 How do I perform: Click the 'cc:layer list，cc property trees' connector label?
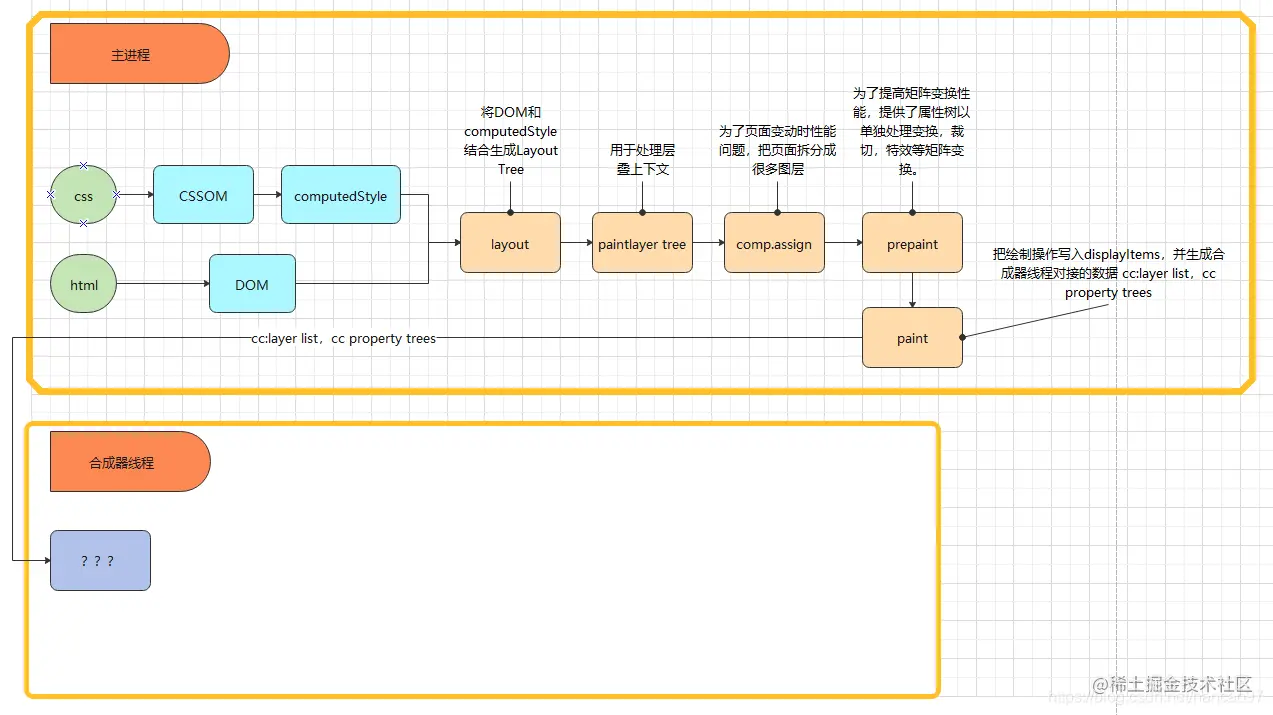[x=343, y=338]
